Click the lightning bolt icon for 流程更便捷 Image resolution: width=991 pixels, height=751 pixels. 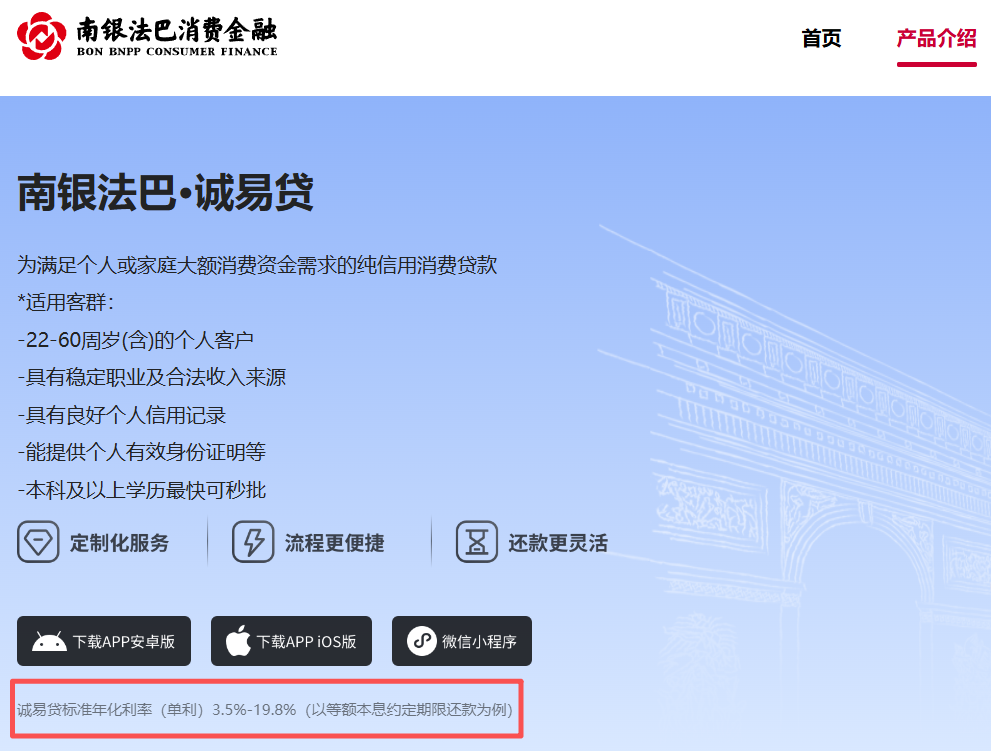pos(253,542)
